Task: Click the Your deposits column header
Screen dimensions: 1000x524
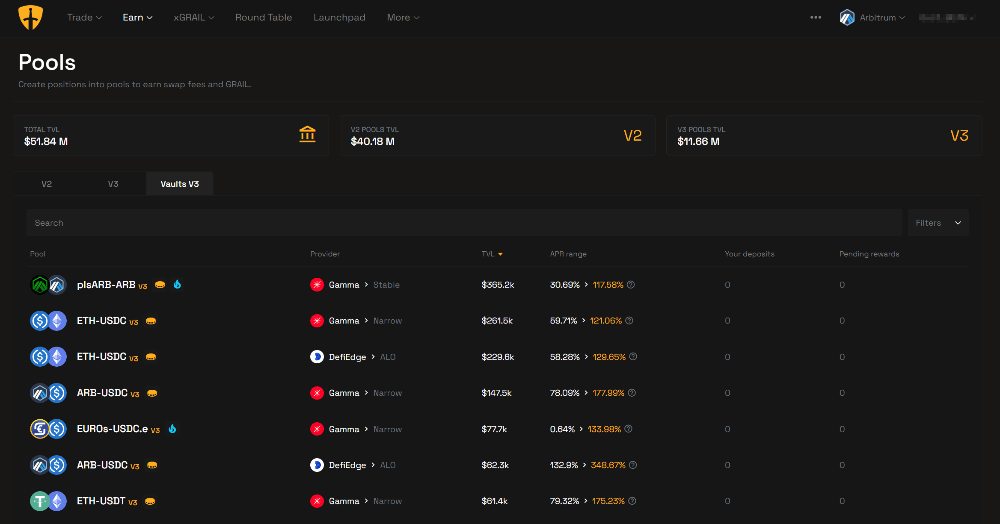Action: coord(749,254)
